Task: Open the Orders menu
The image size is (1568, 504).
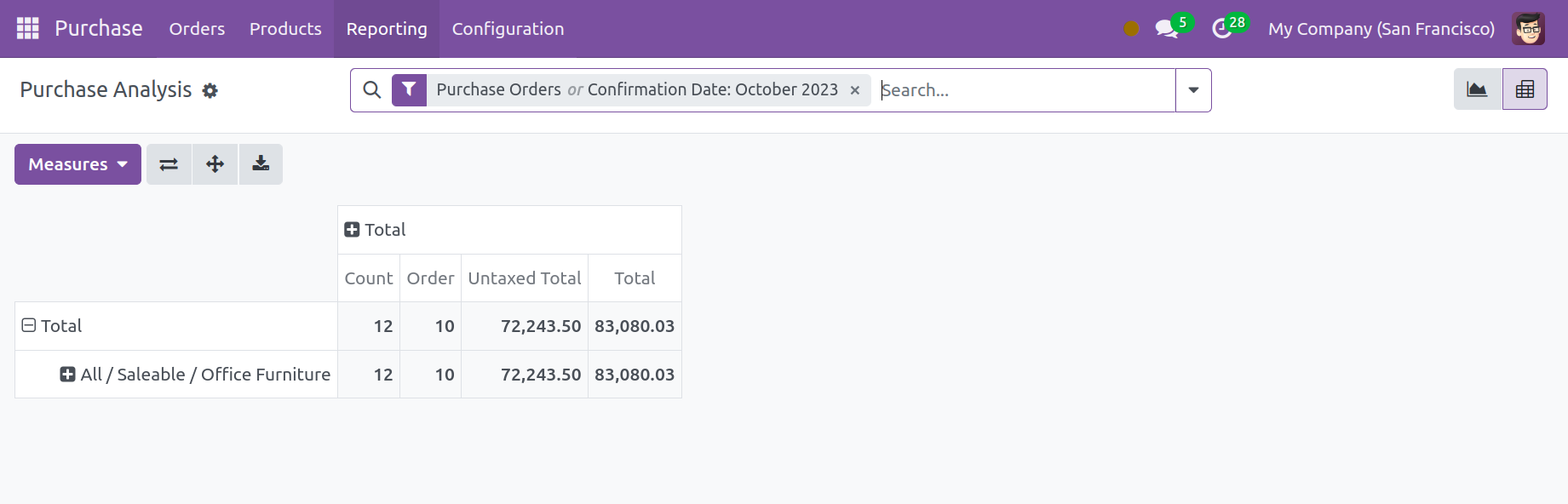Action: point(197,29)
